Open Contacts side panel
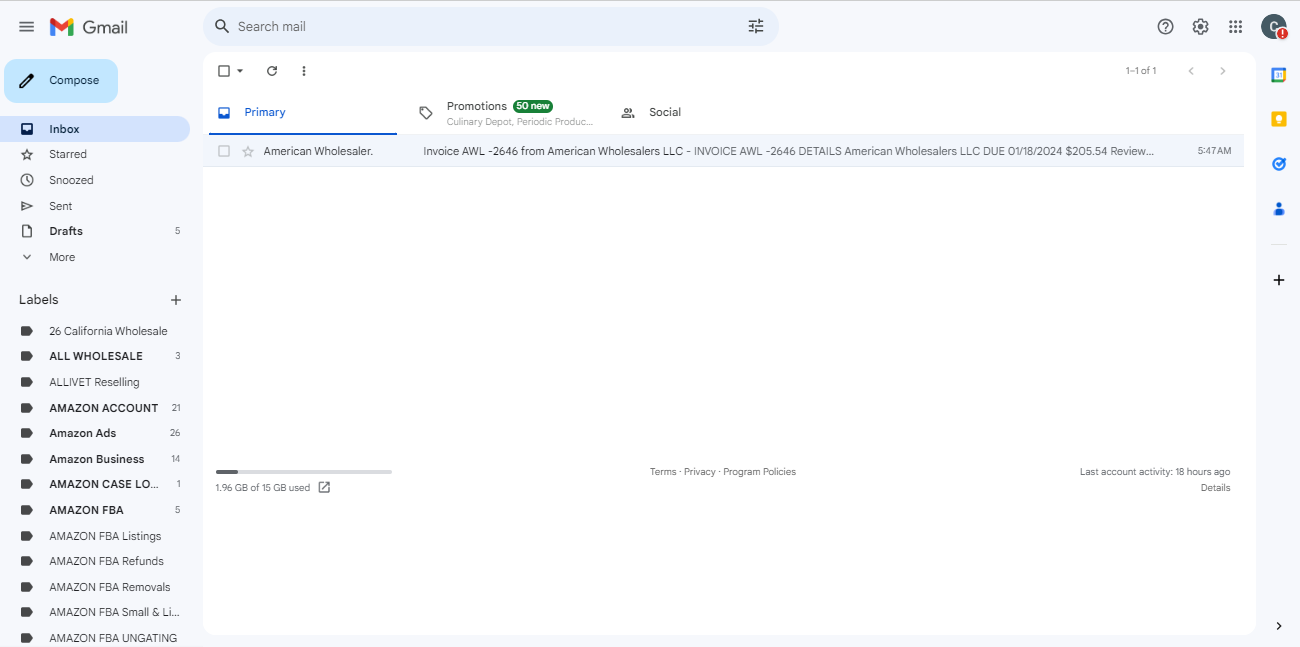The image size is (1300, 647). click(x=1278, y=209)
